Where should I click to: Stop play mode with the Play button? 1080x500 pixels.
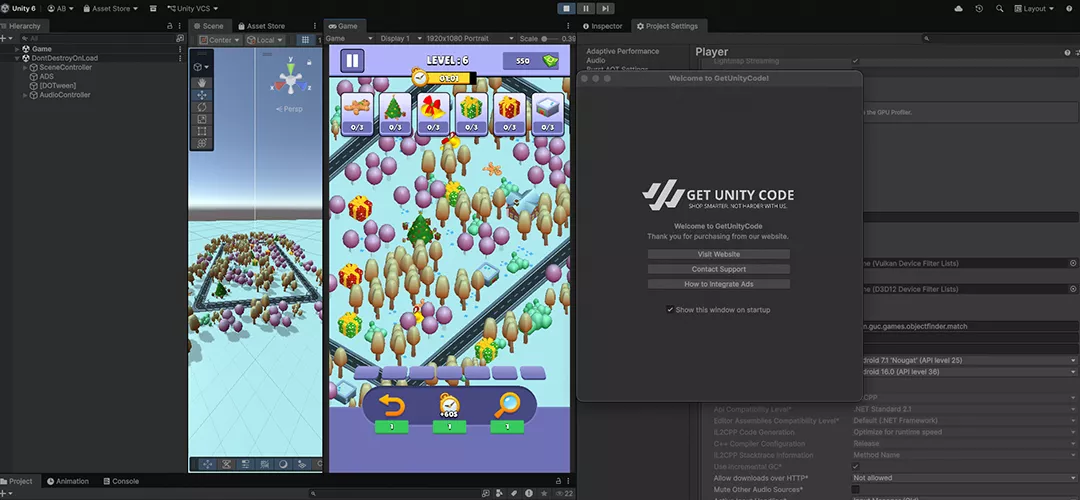coord(567,8)
